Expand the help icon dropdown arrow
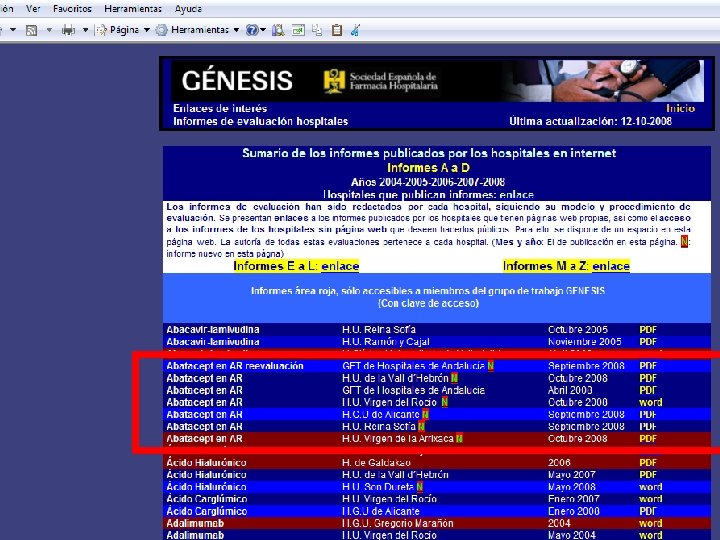The image size is (720, 540). (x=263, y=30)
